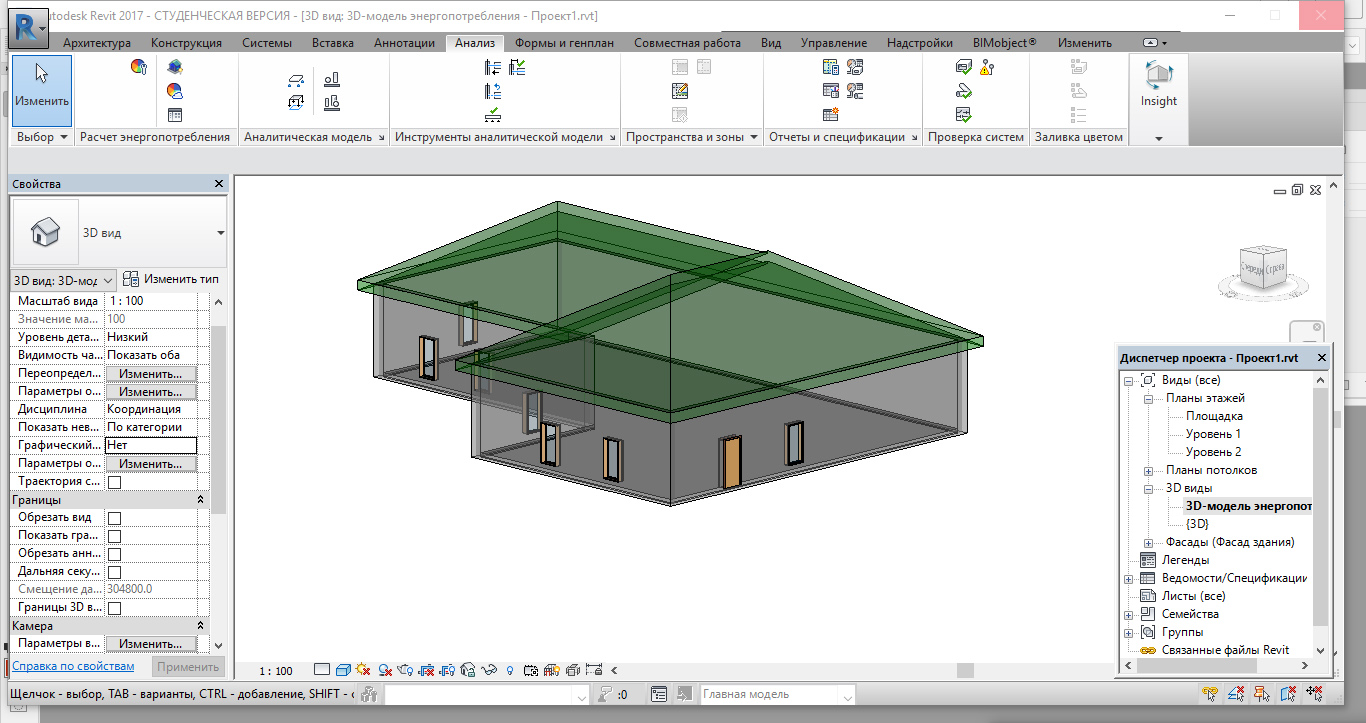The image size is (1366, 723).
Task: Expand the Планы потолков tree node
Action: [x=1148, y=470]
